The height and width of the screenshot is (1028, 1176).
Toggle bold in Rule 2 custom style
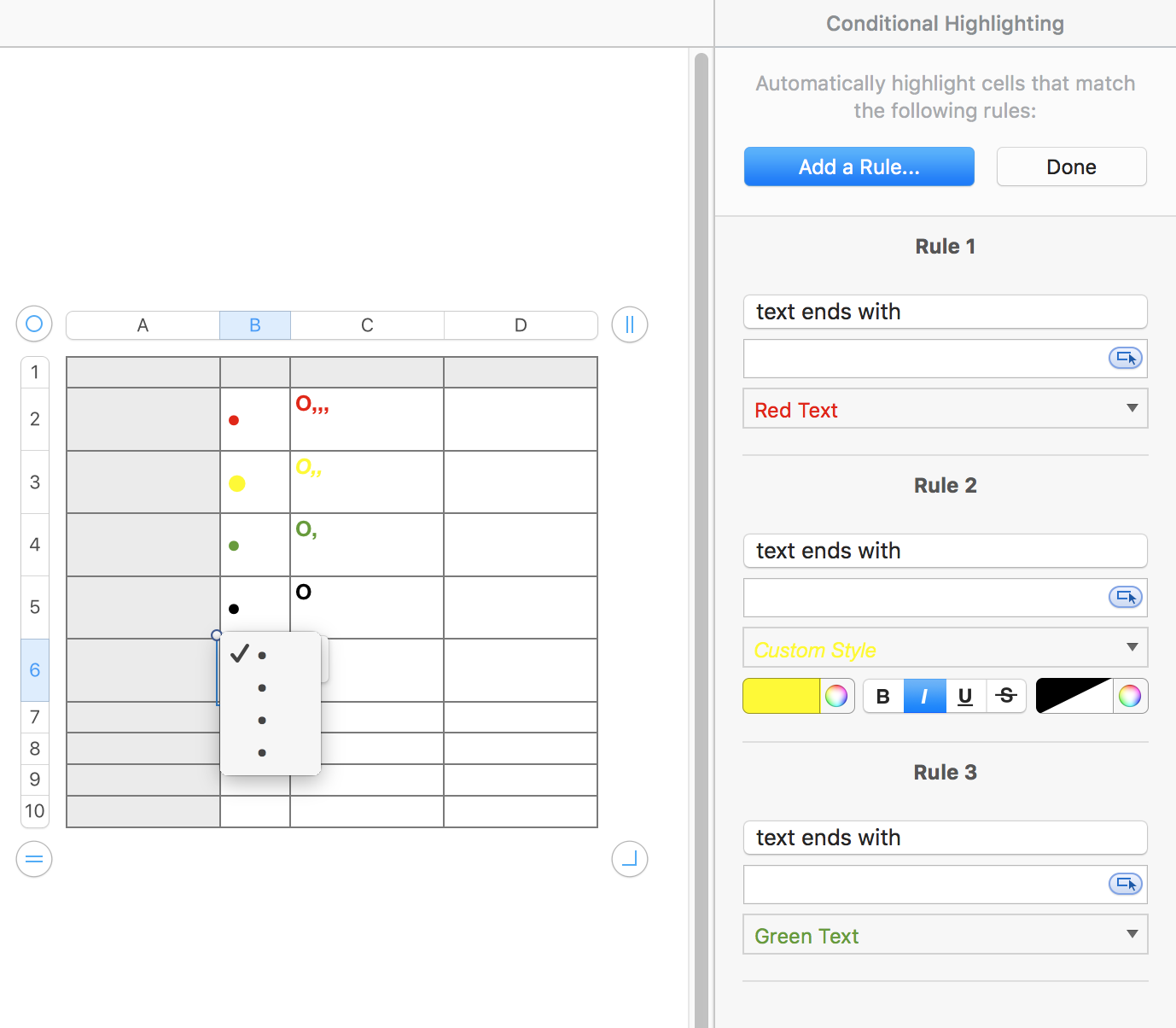(x=883, y=696)
